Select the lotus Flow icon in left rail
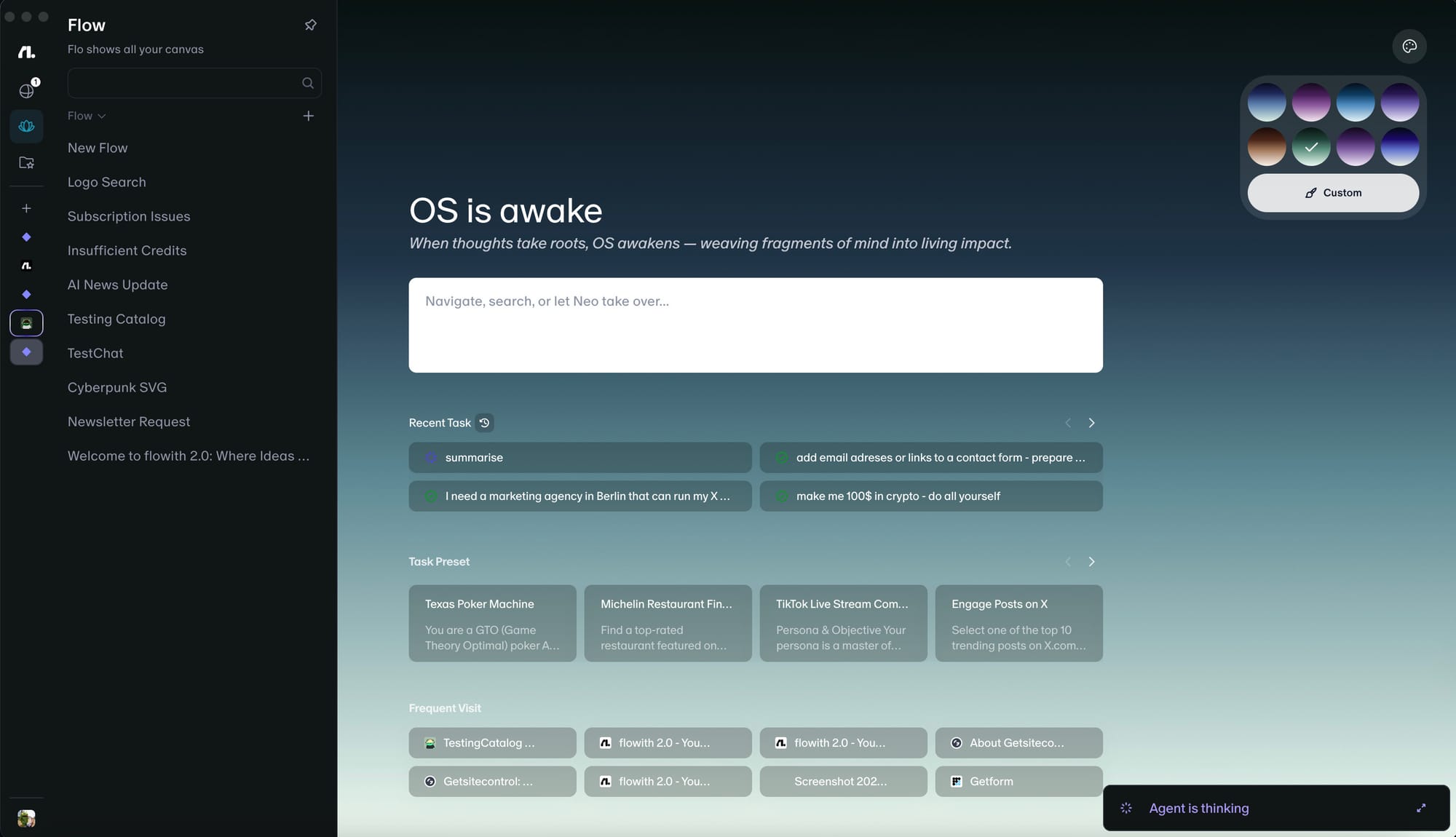The width and height of the screenshot is (1456, 837). coord(26,127)
